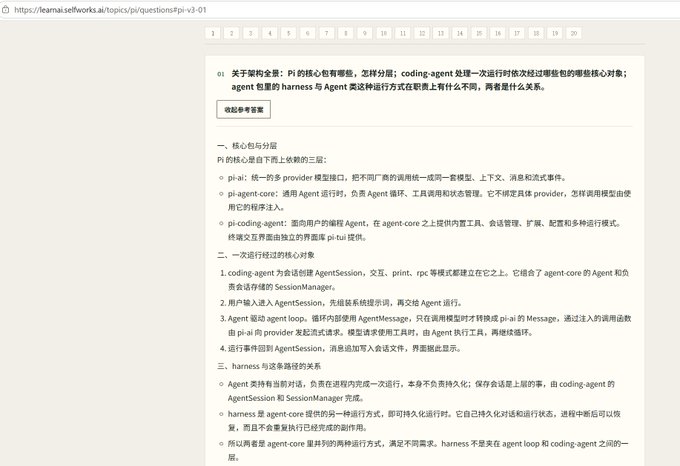
Task: Go to question number 5
Action: coord(288,33)
